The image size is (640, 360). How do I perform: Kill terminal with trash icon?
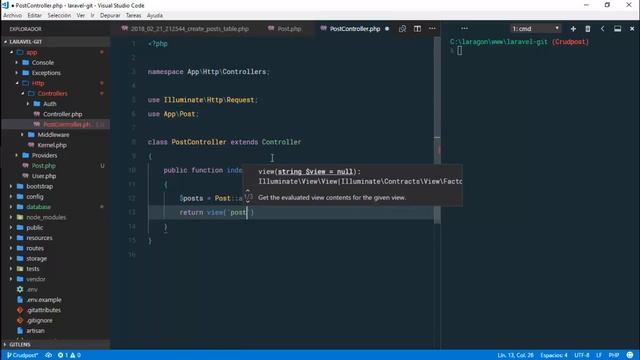588,29
